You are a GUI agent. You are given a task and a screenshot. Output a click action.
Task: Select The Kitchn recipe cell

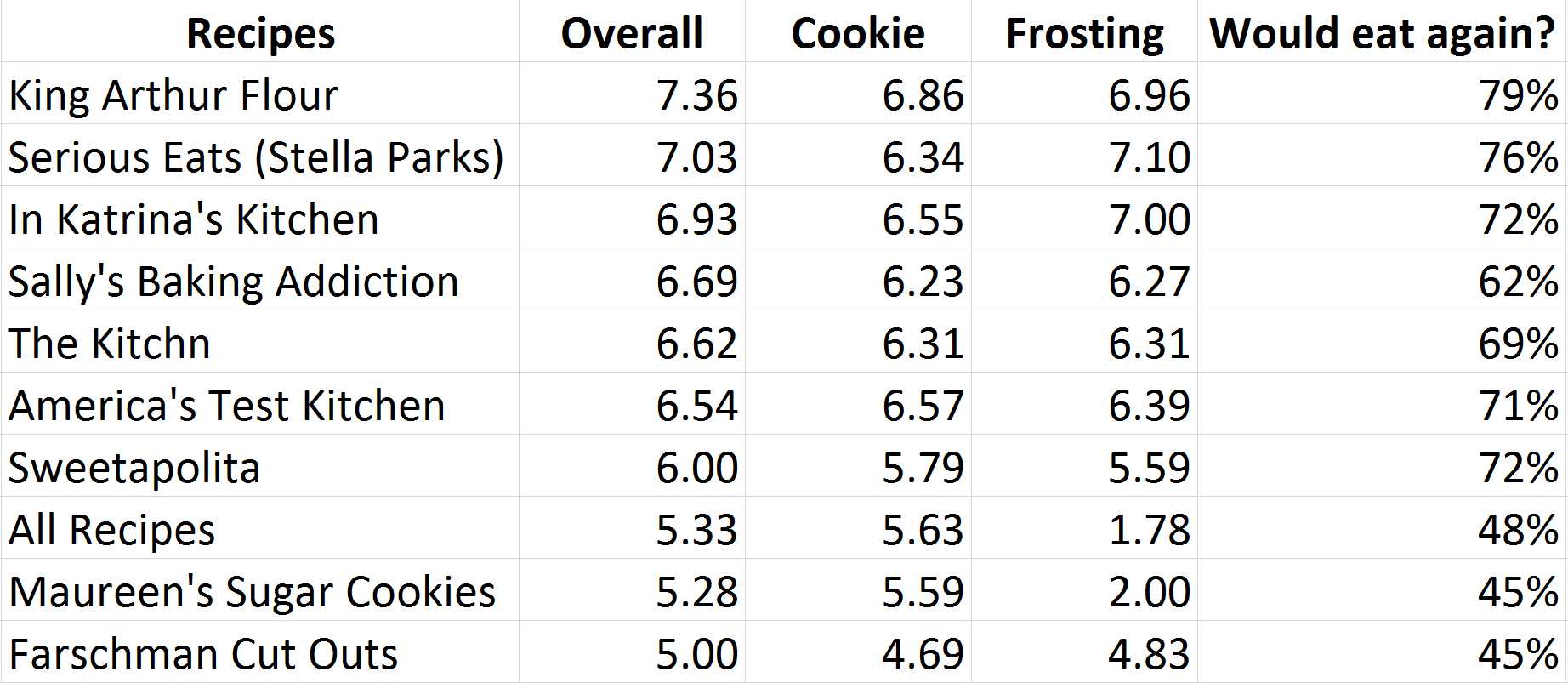tap(260, 342)
